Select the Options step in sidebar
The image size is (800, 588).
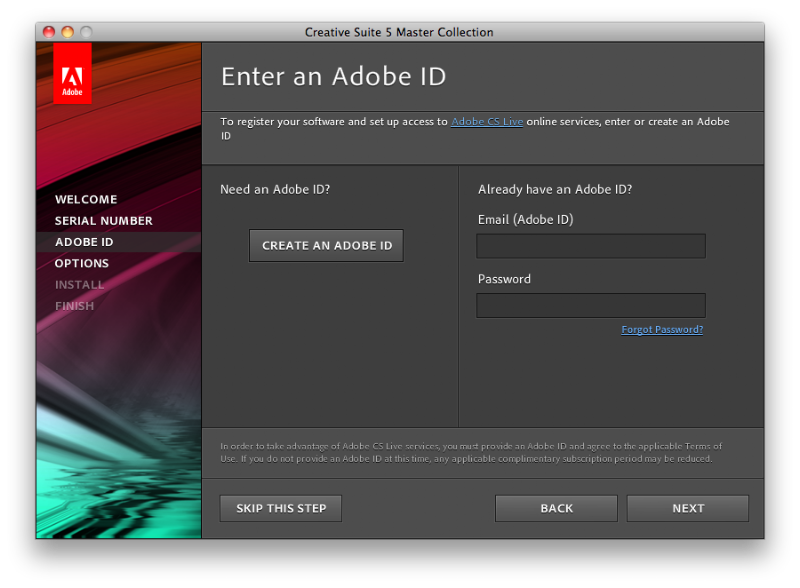pyautogui.click(x=82, y=263)
